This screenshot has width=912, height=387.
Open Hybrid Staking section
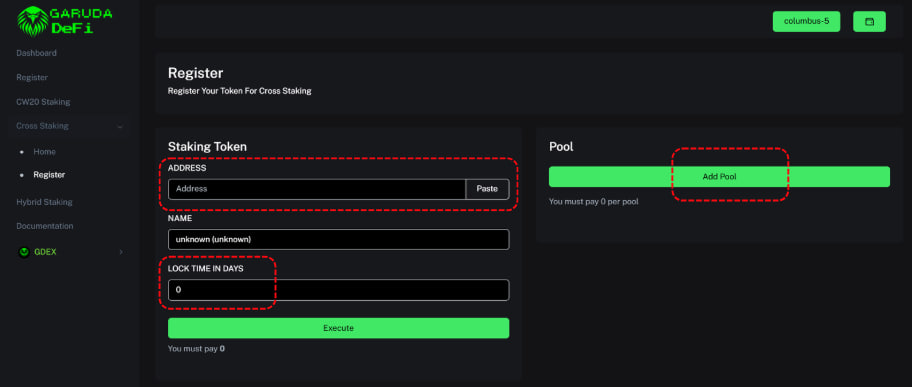[44, 202]
